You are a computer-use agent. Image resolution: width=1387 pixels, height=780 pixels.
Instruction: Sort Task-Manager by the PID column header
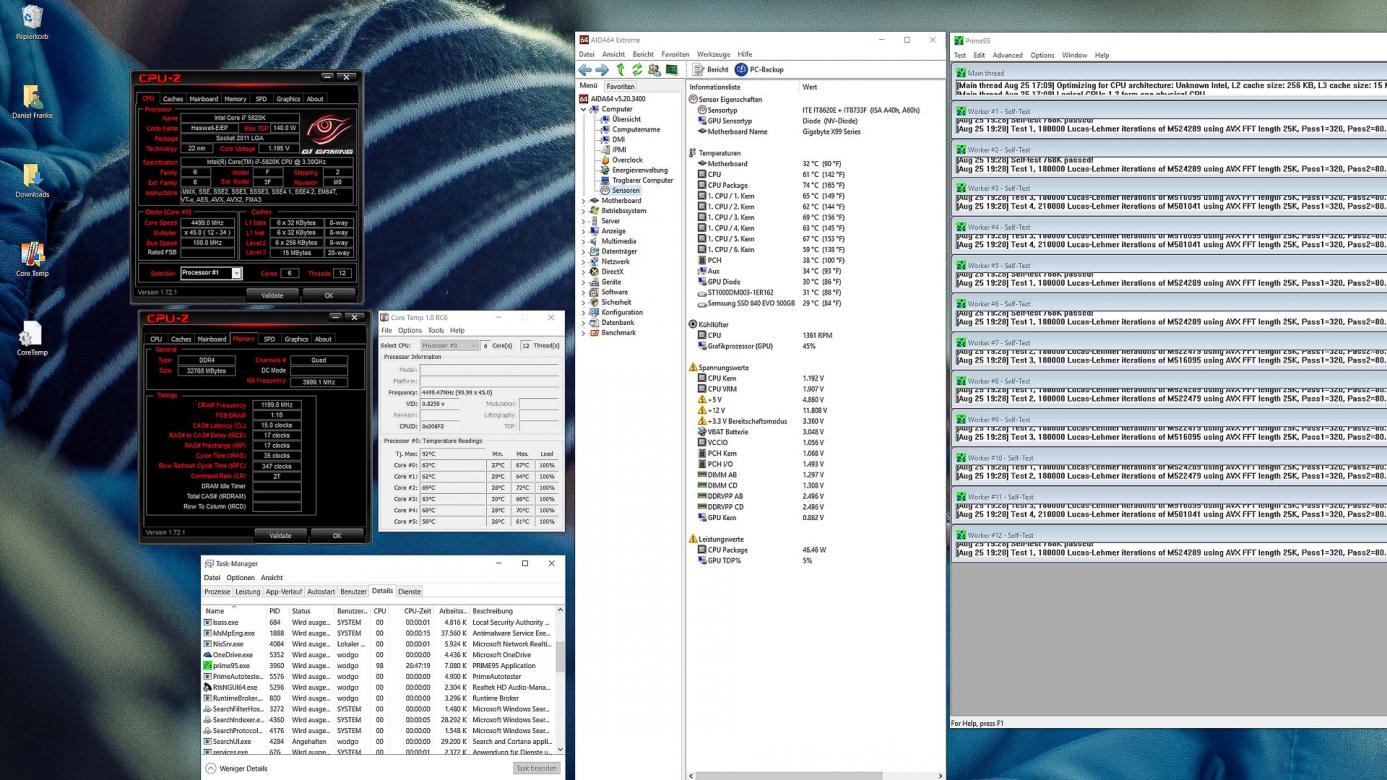(x=274, y=610)
